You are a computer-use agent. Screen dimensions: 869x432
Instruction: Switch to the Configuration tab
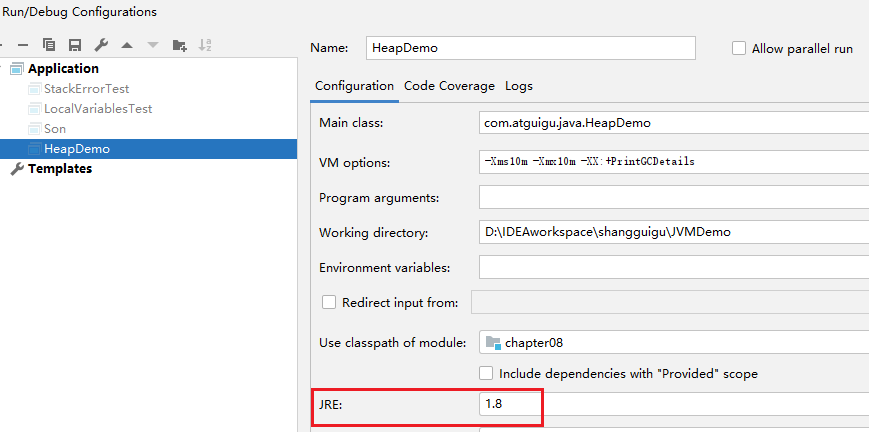coord(354,86)
